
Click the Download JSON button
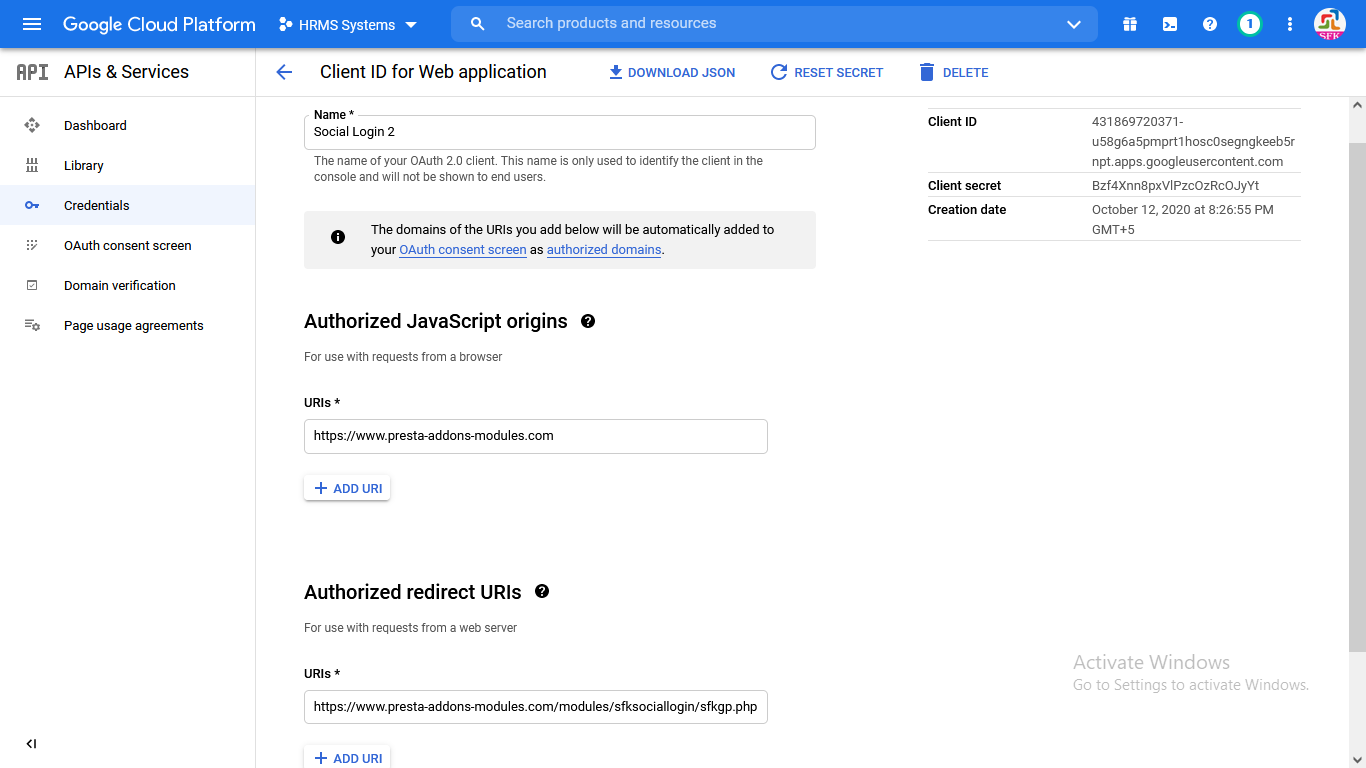pos(672,72)
